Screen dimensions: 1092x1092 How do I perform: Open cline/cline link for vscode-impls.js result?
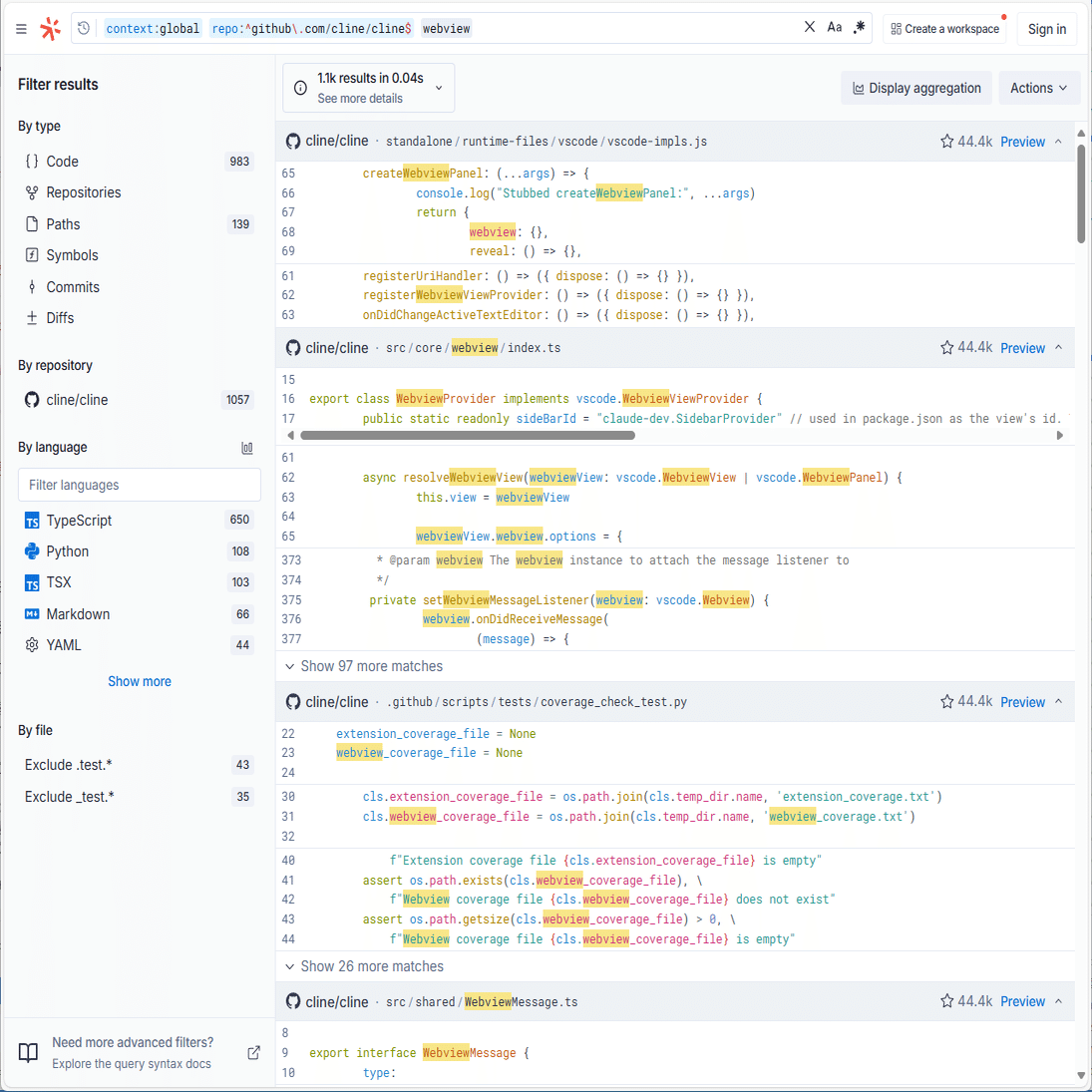point(336,142)
